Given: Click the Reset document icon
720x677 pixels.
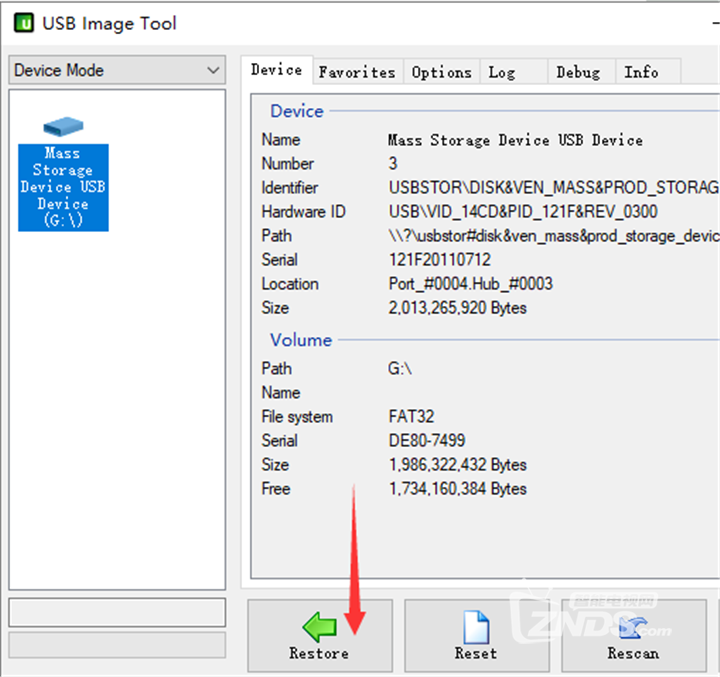Looking at the screenshot, I should (x=476, y=627).
